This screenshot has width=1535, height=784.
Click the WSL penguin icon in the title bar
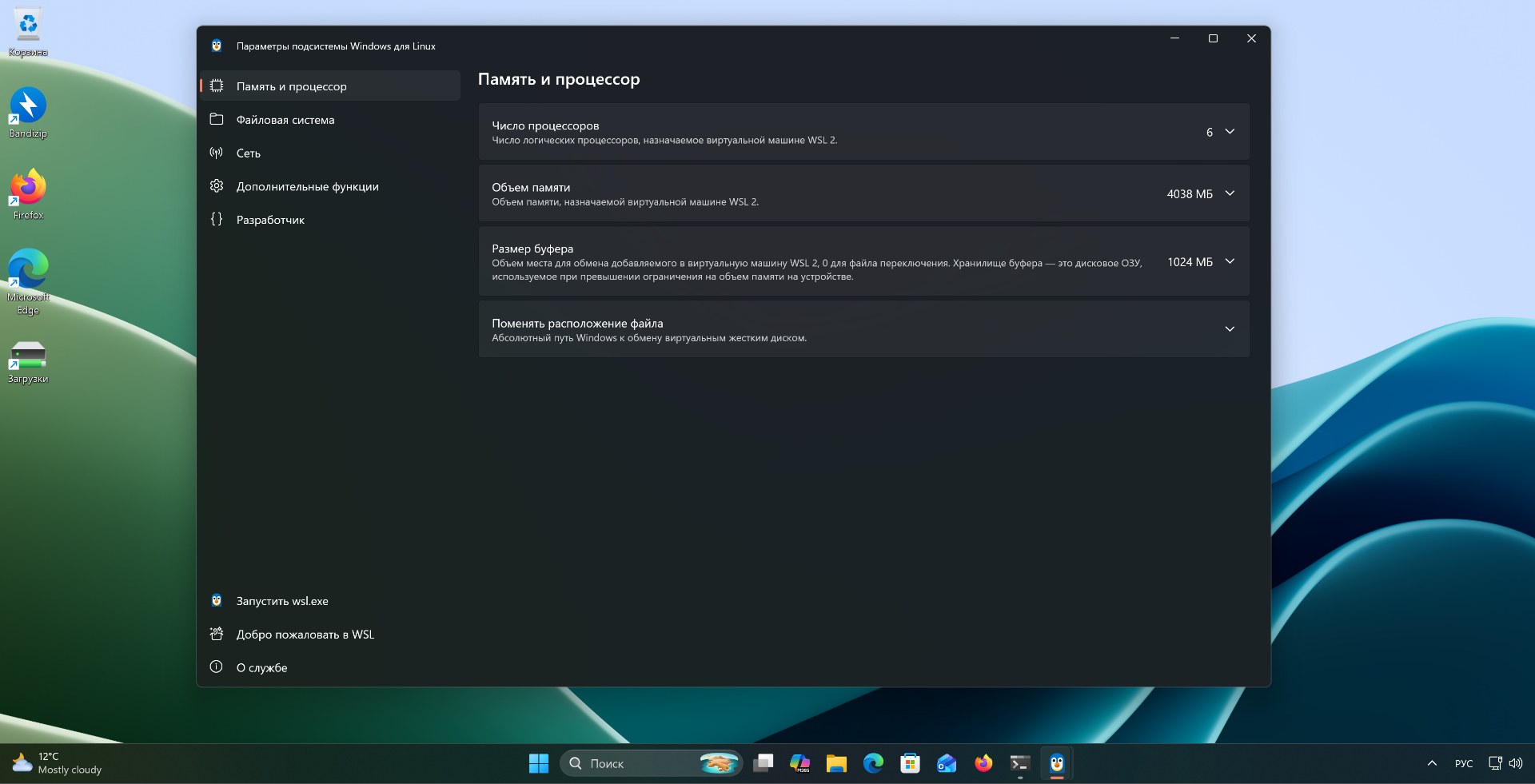coord(217,46)
